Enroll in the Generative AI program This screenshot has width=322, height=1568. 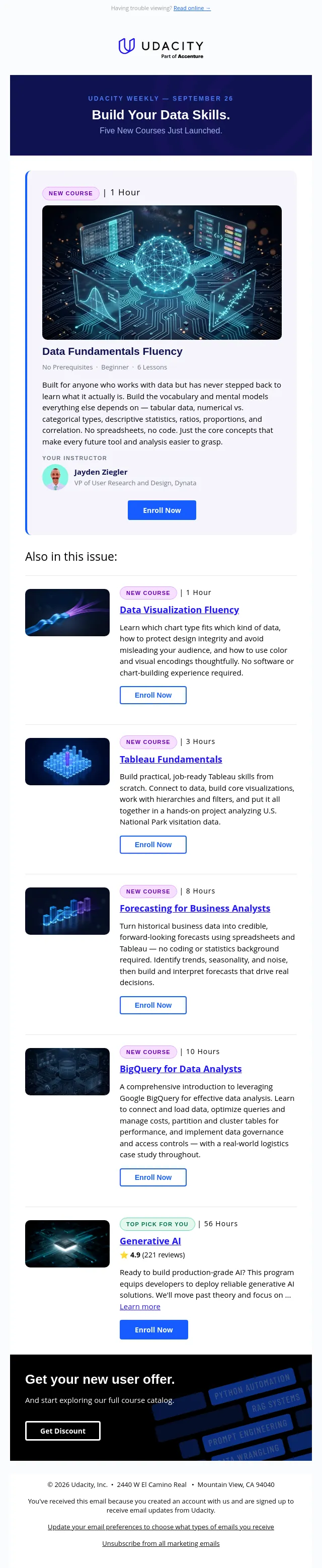click(154, 1329)
